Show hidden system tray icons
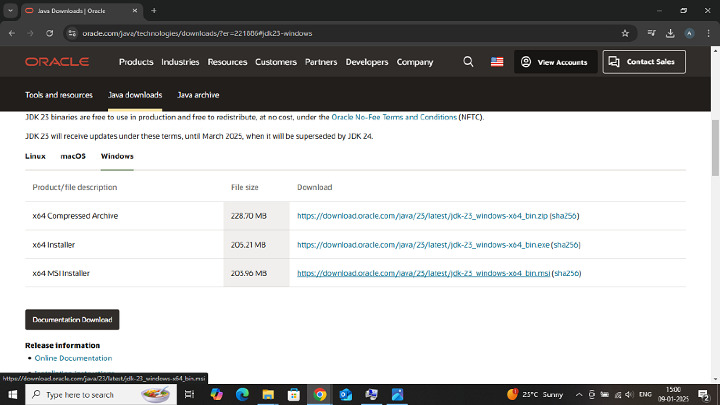Screen dimensions: 720x405 (579, 394)
